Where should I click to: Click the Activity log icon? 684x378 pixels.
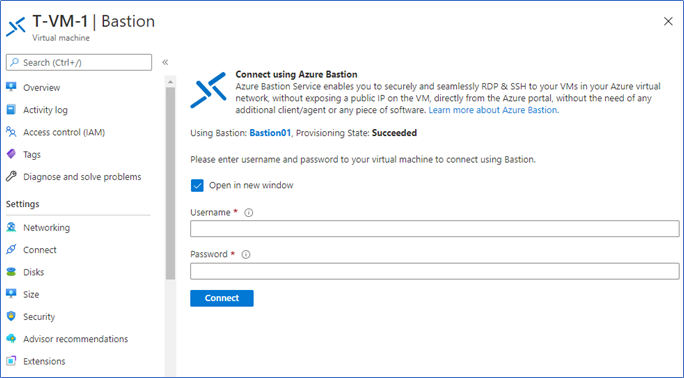pyautogui.click(x=11, y=109)
